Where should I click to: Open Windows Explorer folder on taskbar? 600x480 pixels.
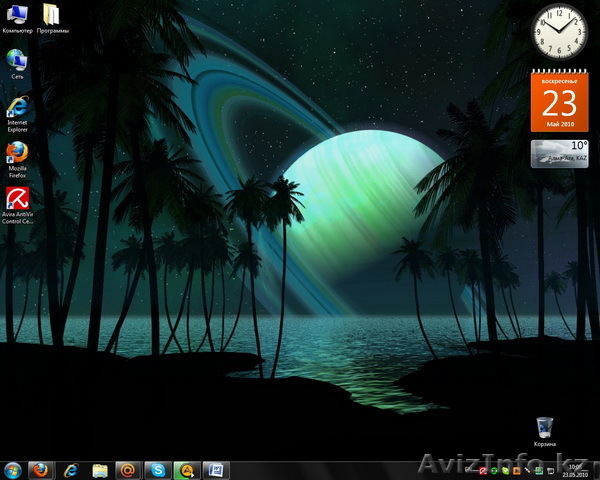(99, 469)
